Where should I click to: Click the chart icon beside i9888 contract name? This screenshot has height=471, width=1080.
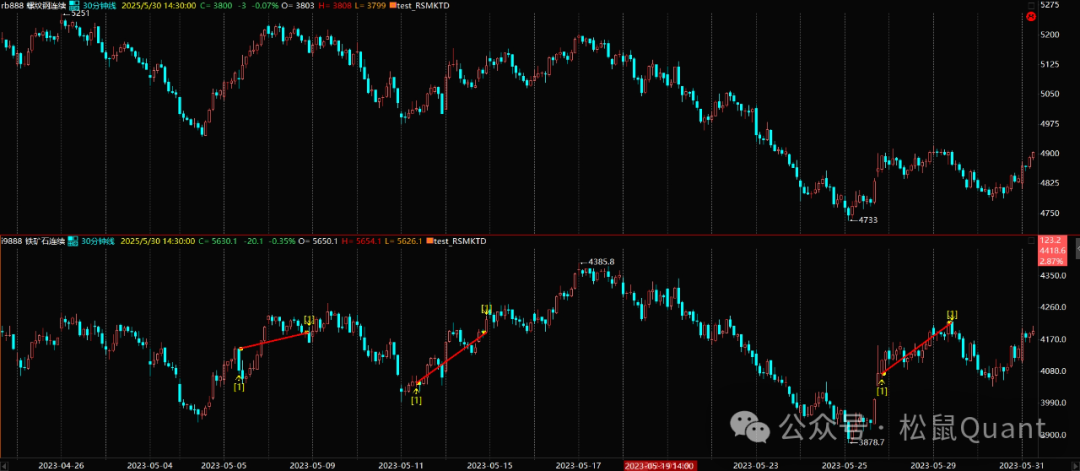coord(73,241)
